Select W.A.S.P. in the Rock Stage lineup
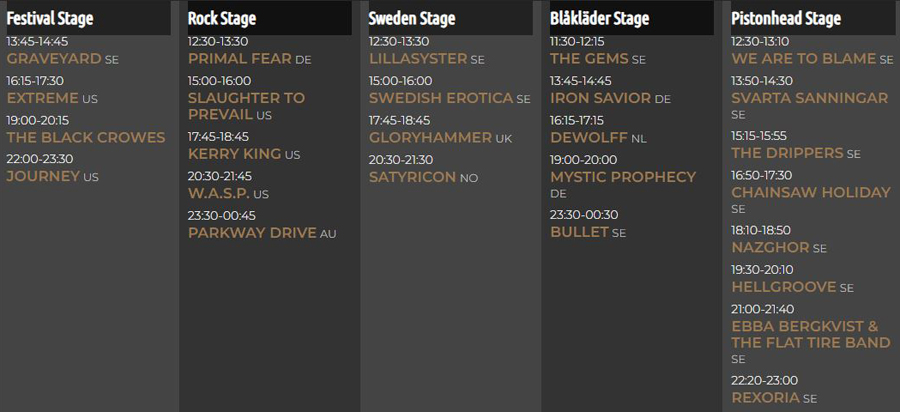Viewport: 900px width, 412px height. pos(219,193)
